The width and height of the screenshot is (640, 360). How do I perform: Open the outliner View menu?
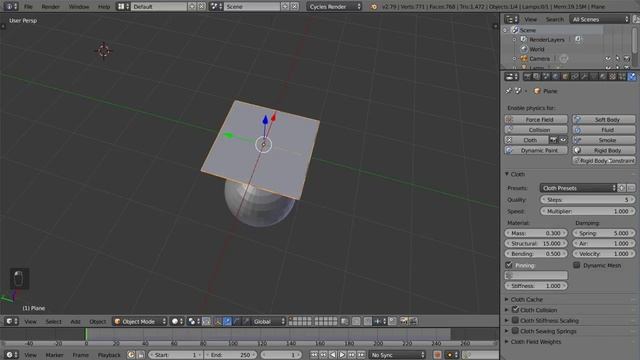point(531,19)
